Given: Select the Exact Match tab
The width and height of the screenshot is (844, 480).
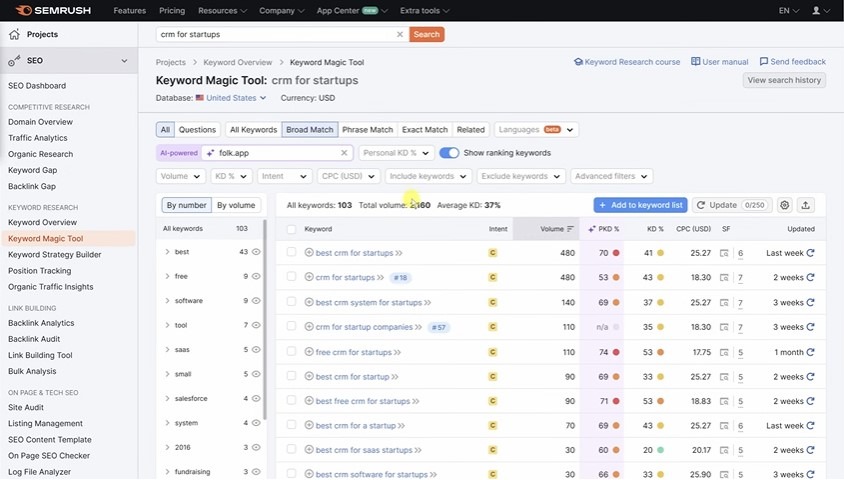Looking at the screenshot, I should click(x=425, y=130).
